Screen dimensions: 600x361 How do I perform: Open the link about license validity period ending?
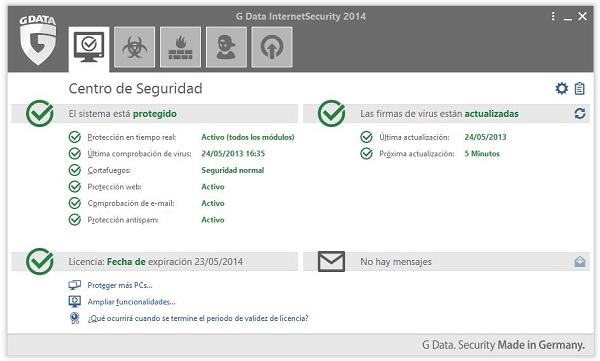click(x=198, y=318)
